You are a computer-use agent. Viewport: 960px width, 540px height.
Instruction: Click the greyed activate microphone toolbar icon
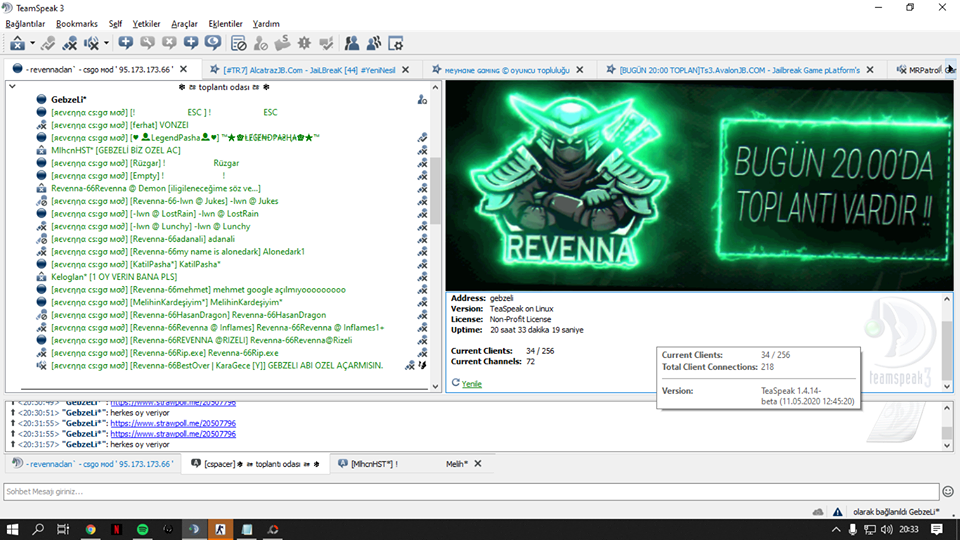(48, 43)
